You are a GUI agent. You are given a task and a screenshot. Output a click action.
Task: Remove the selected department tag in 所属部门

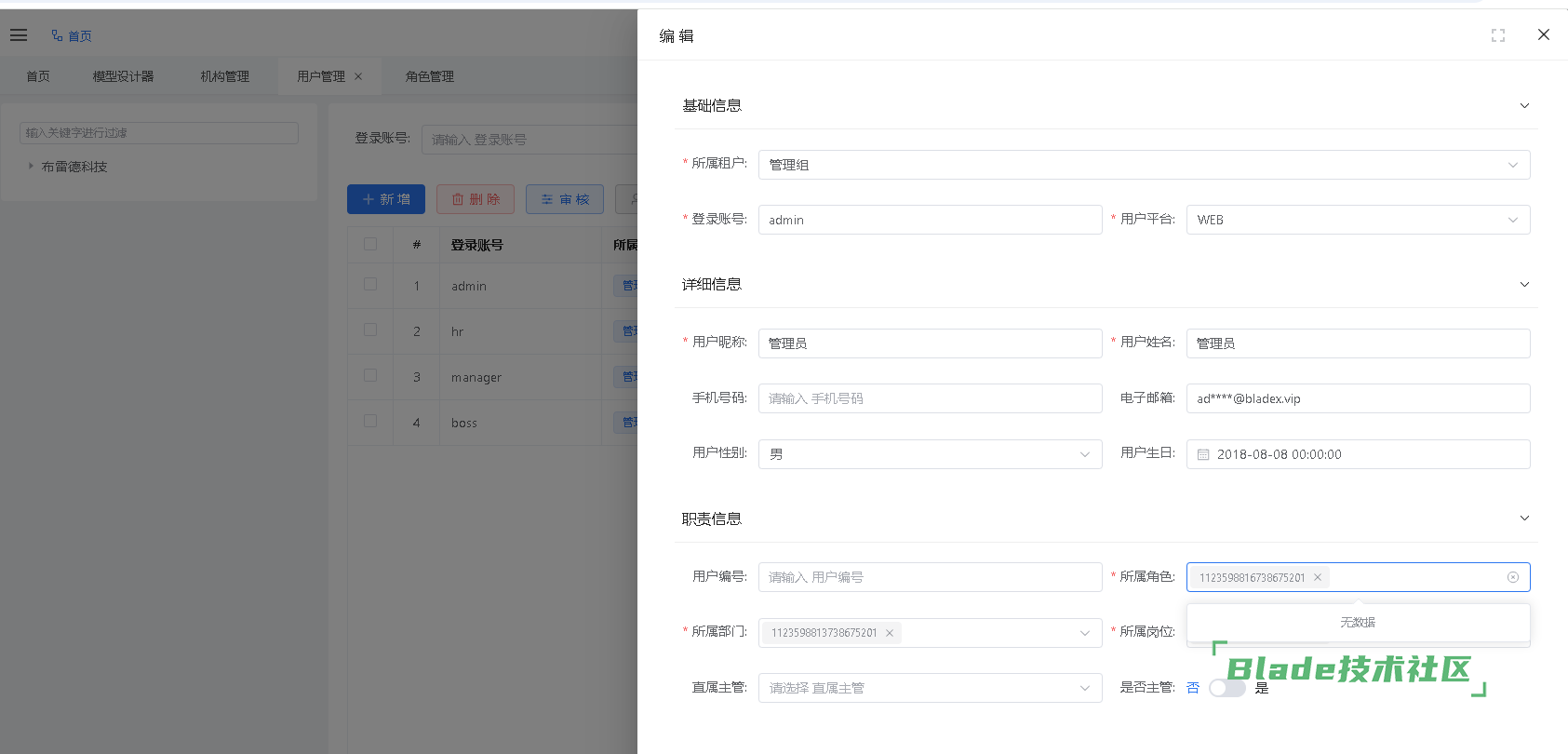(x=890, y=633)
